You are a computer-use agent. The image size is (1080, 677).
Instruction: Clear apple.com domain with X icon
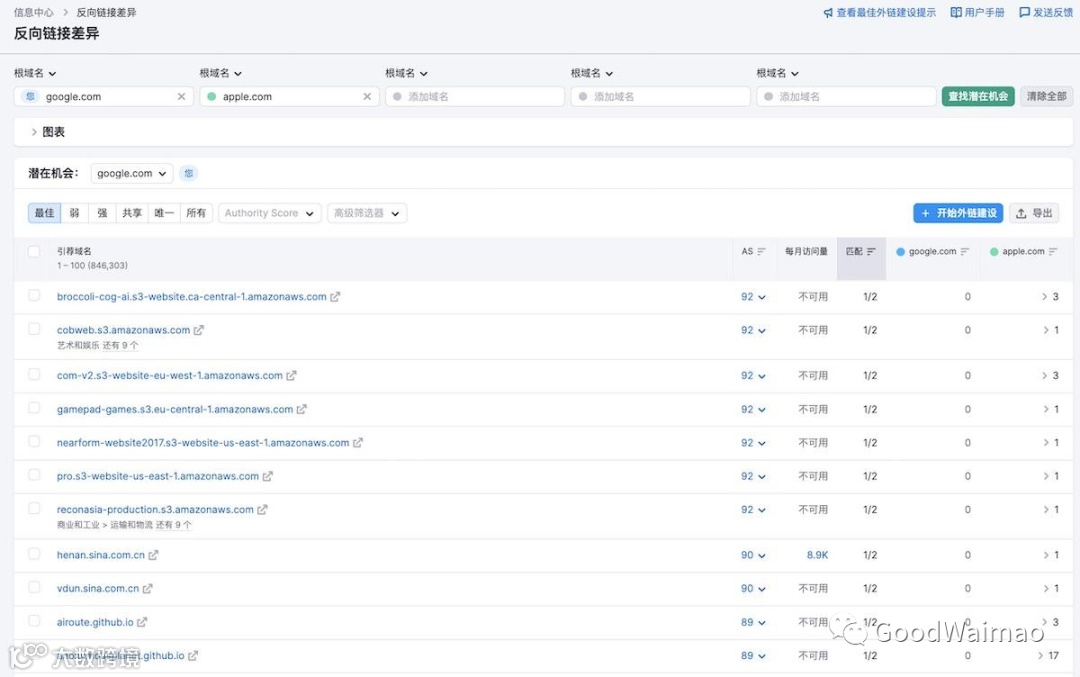click(x=367, y=96)
